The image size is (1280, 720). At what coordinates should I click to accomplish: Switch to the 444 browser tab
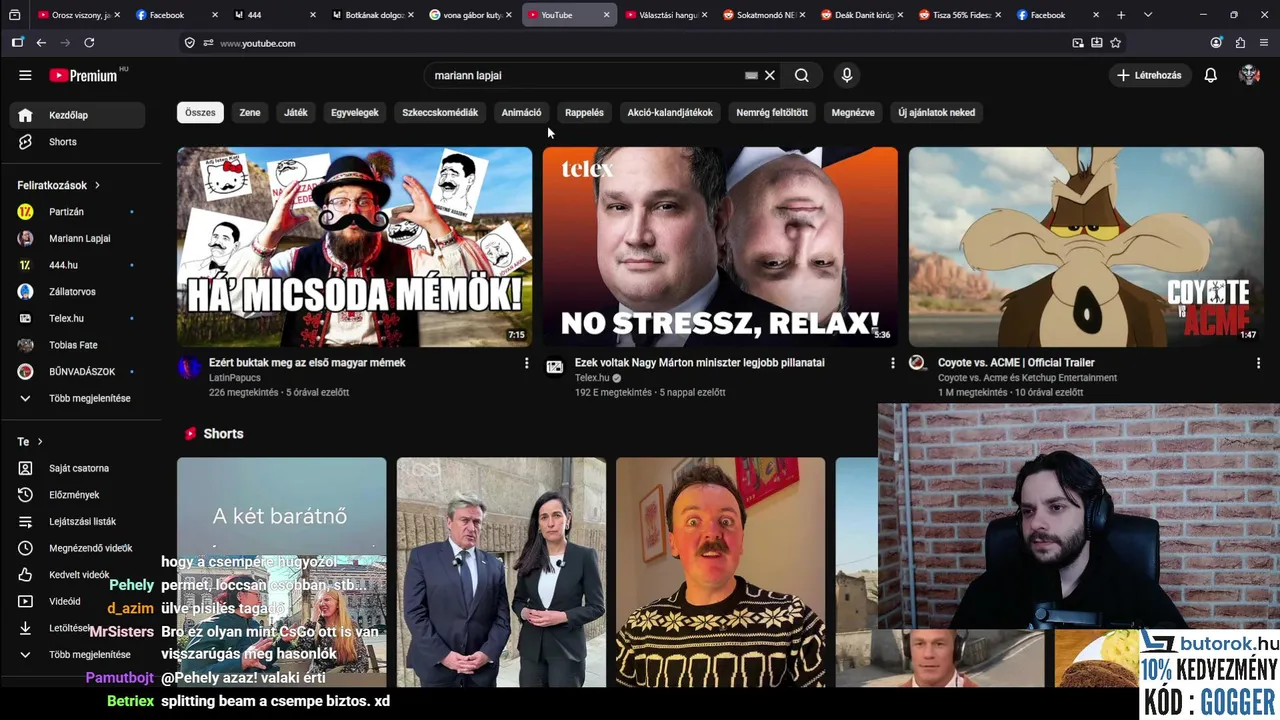click(x=273, y=15)
